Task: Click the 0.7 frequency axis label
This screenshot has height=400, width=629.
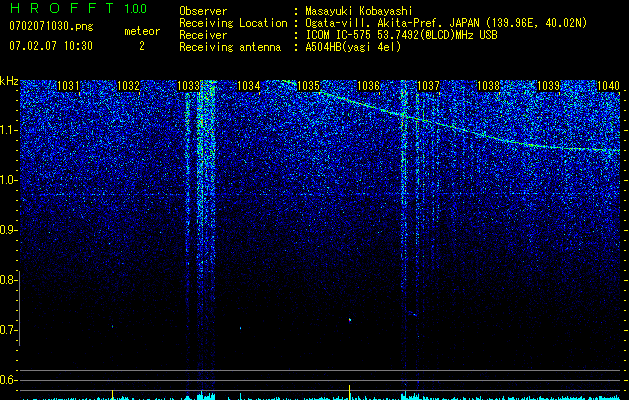Action: tap(8, 330)
